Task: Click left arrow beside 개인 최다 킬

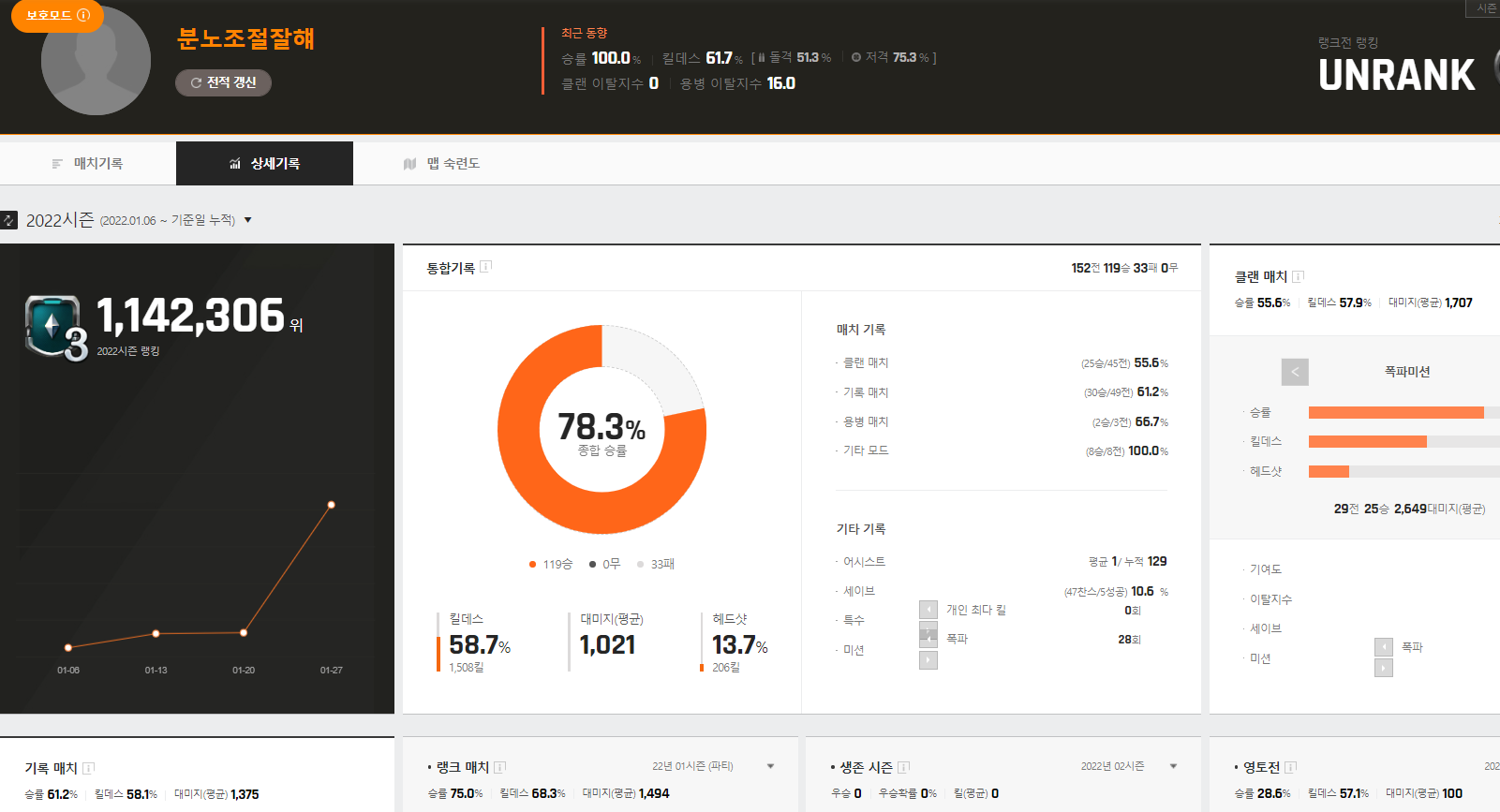Action: (928, 610)
